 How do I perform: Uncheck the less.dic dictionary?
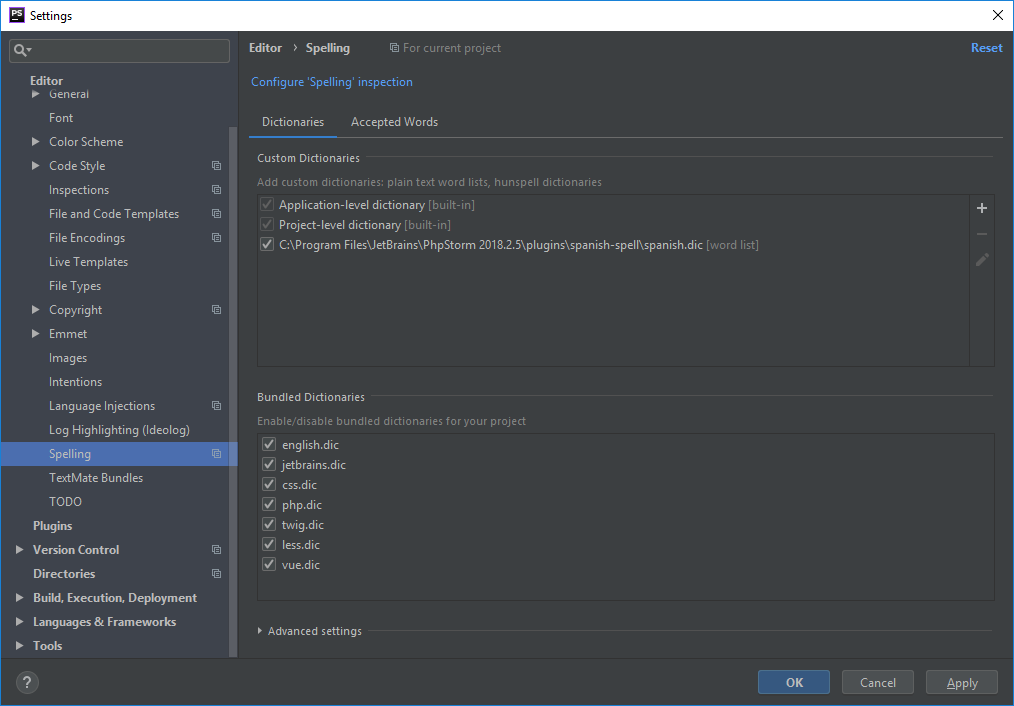269,544
